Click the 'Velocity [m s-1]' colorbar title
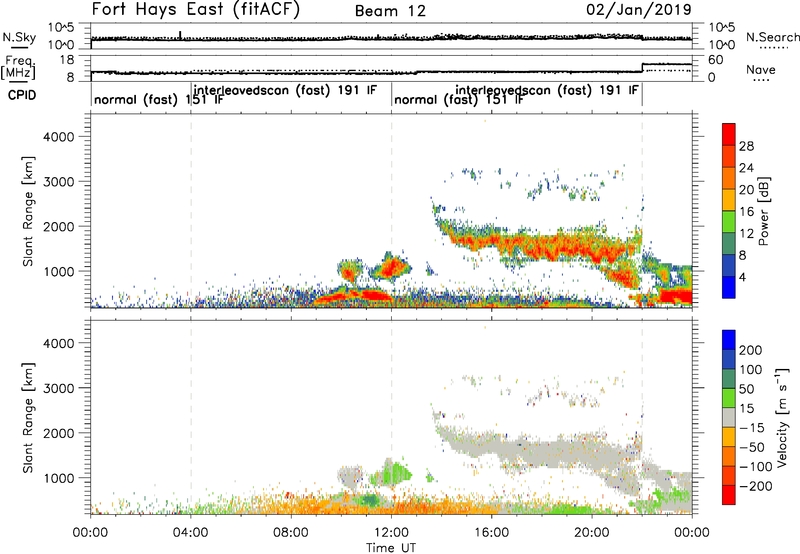Screen dimensions: 800x554 tap(782, 417)
